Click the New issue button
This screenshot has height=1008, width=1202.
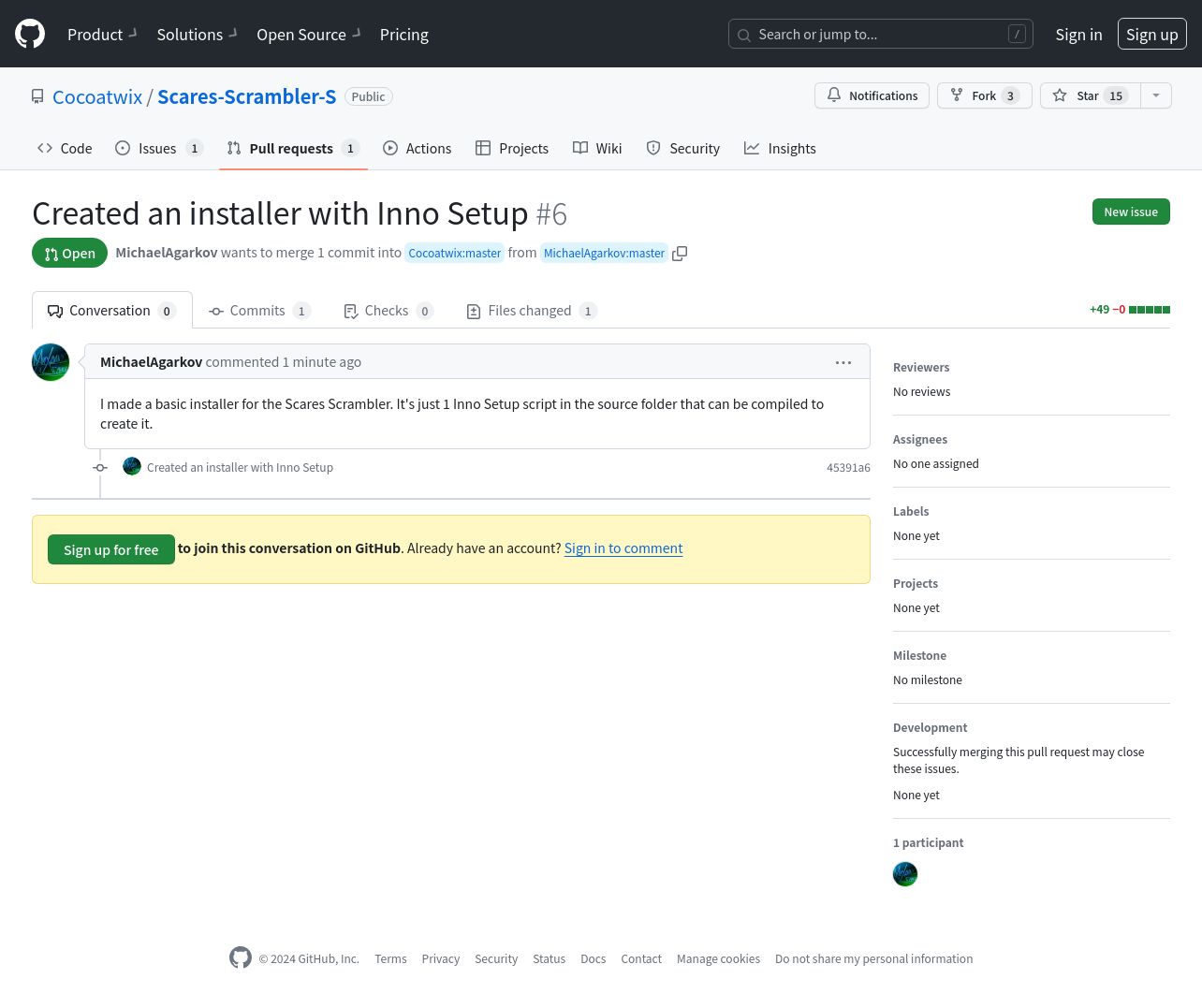tap(1131, 212)
